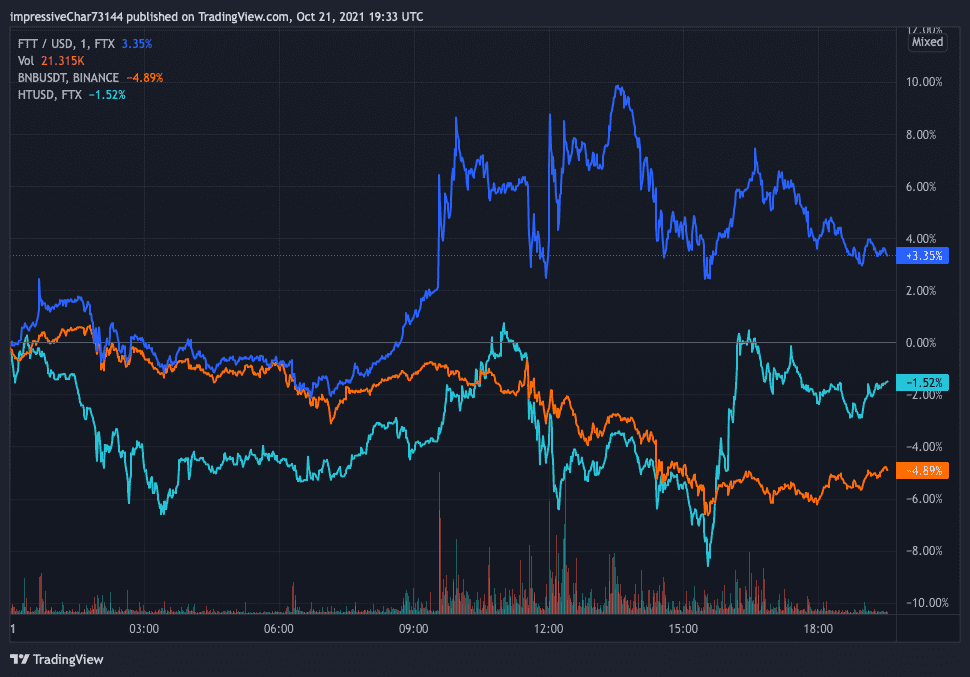The image size is (970, 677).
Task: Click the FTT legend 3.35% value
Action: tap(137, 44)
